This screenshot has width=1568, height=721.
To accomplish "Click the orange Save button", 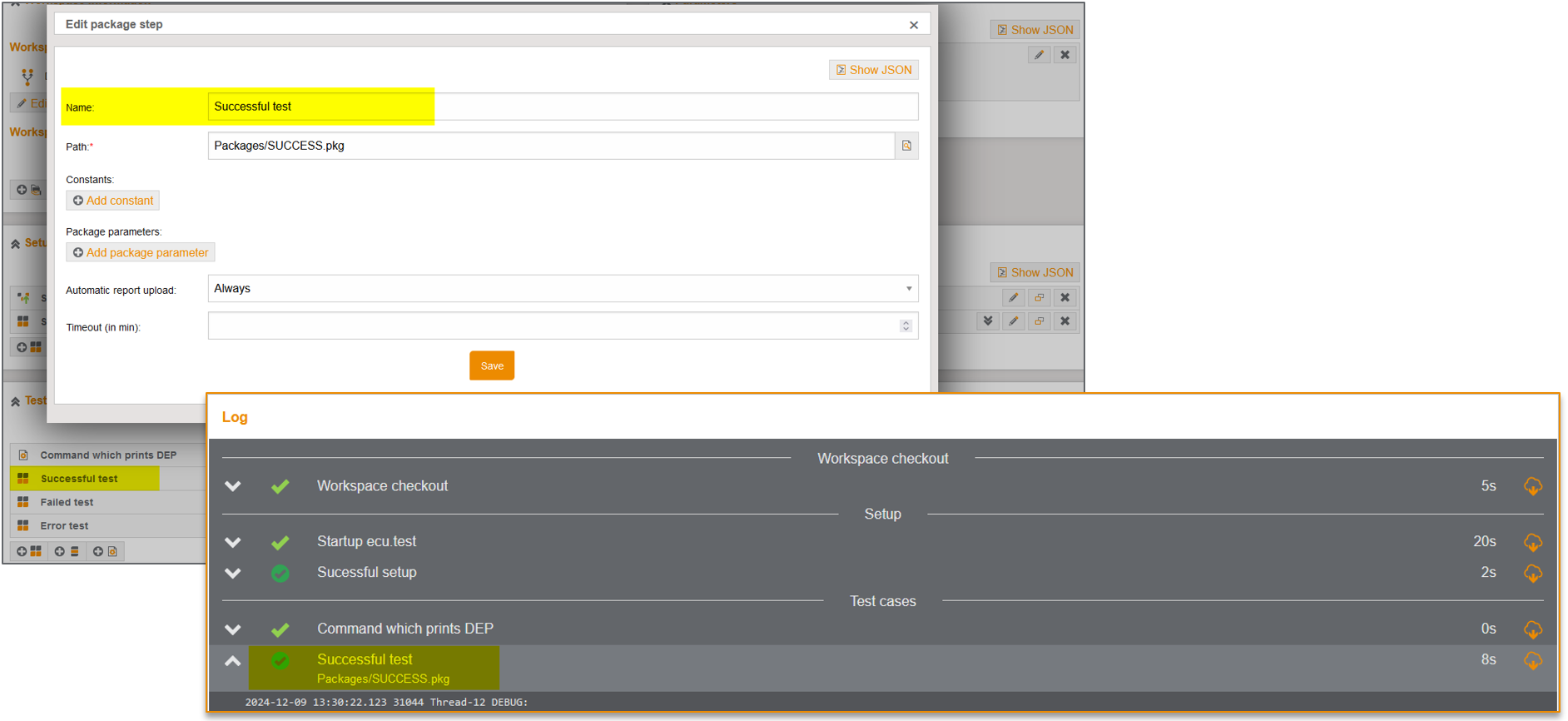I will click(x=491, y=365).
